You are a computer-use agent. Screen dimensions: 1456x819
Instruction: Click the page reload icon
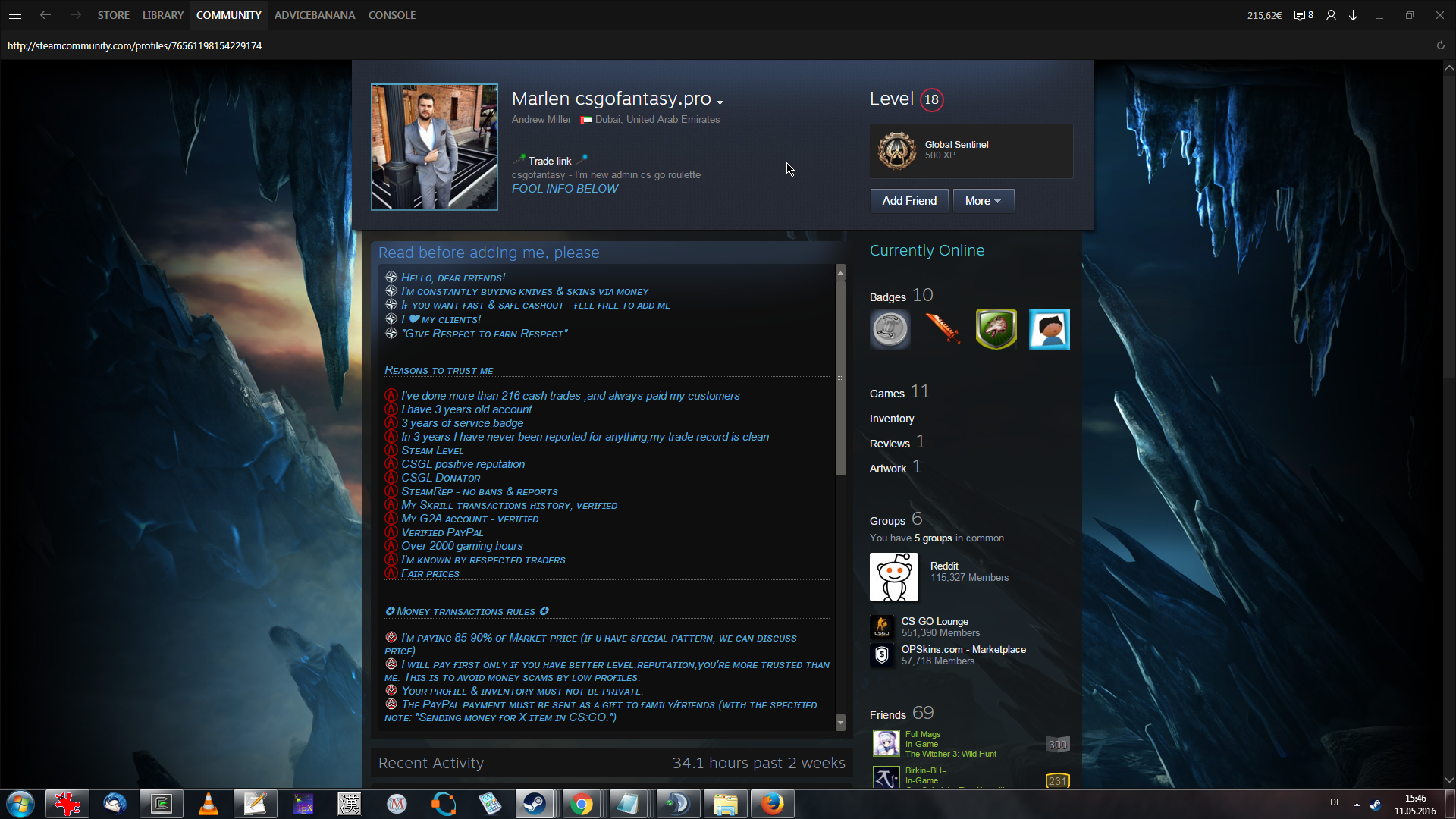[x=1440, y=45]
